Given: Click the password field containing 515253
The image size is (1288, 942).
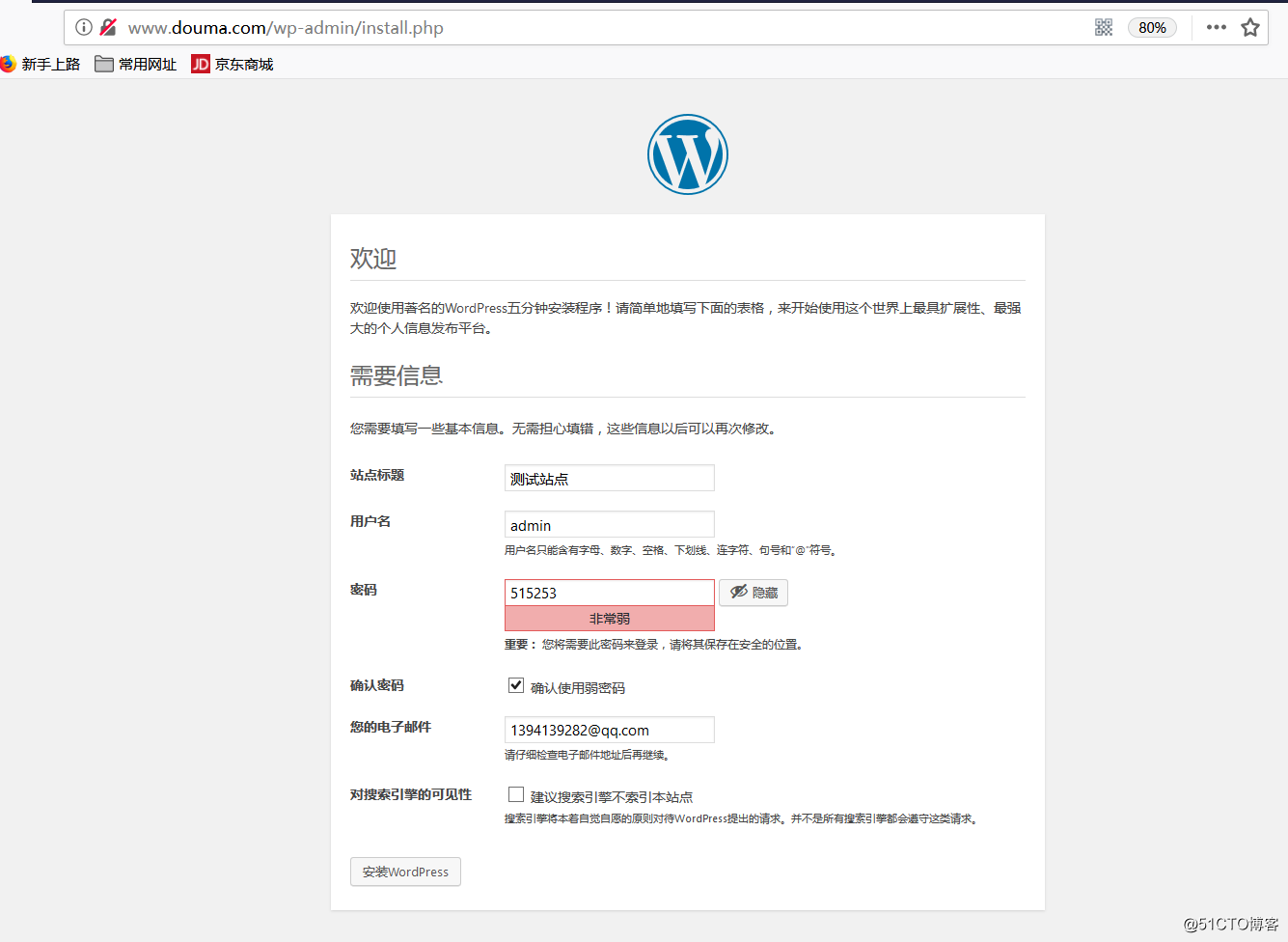Looking at the screenshot, I should coord(610,593).
